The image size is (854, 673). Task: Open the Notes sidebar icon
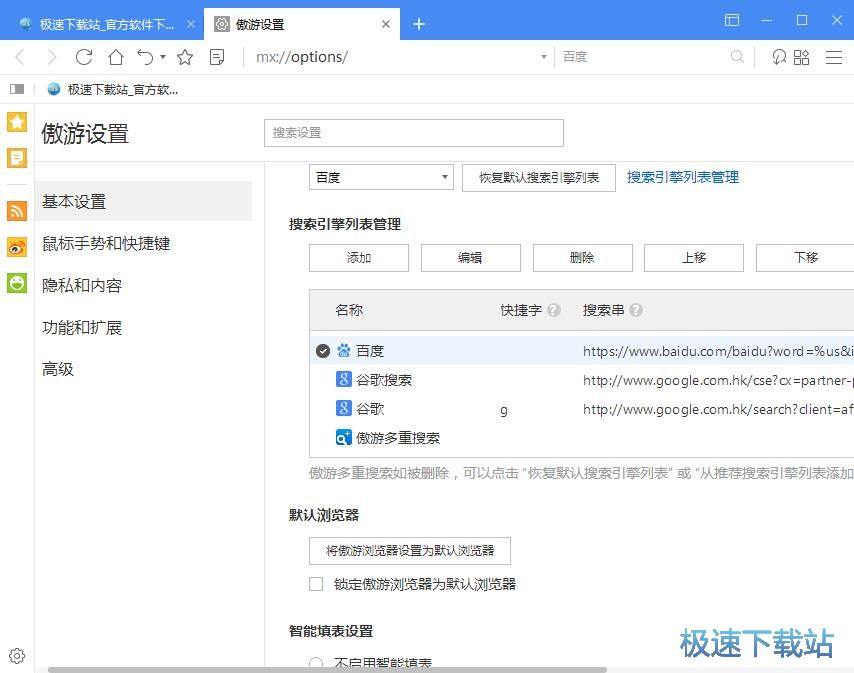[17, 158]
